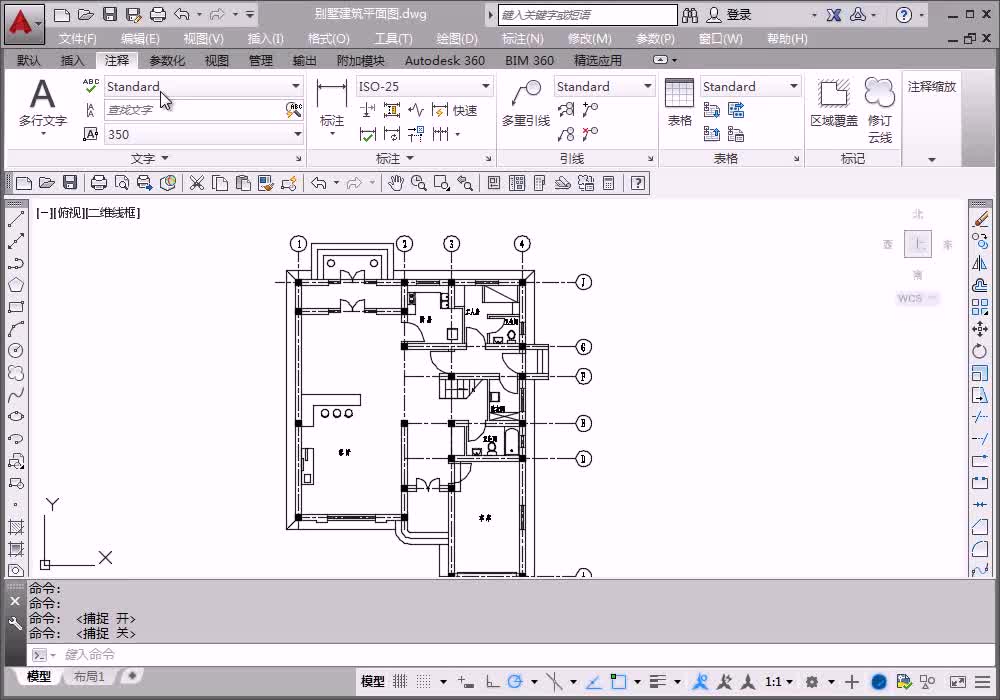Click the Plot printer icon in toolbar
This screenshot has width=1000, height=700.
coord(99,183)
